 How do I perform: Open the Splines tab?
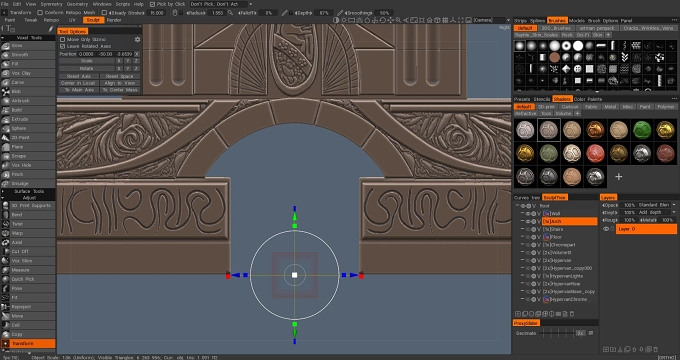tap(537, 20)
